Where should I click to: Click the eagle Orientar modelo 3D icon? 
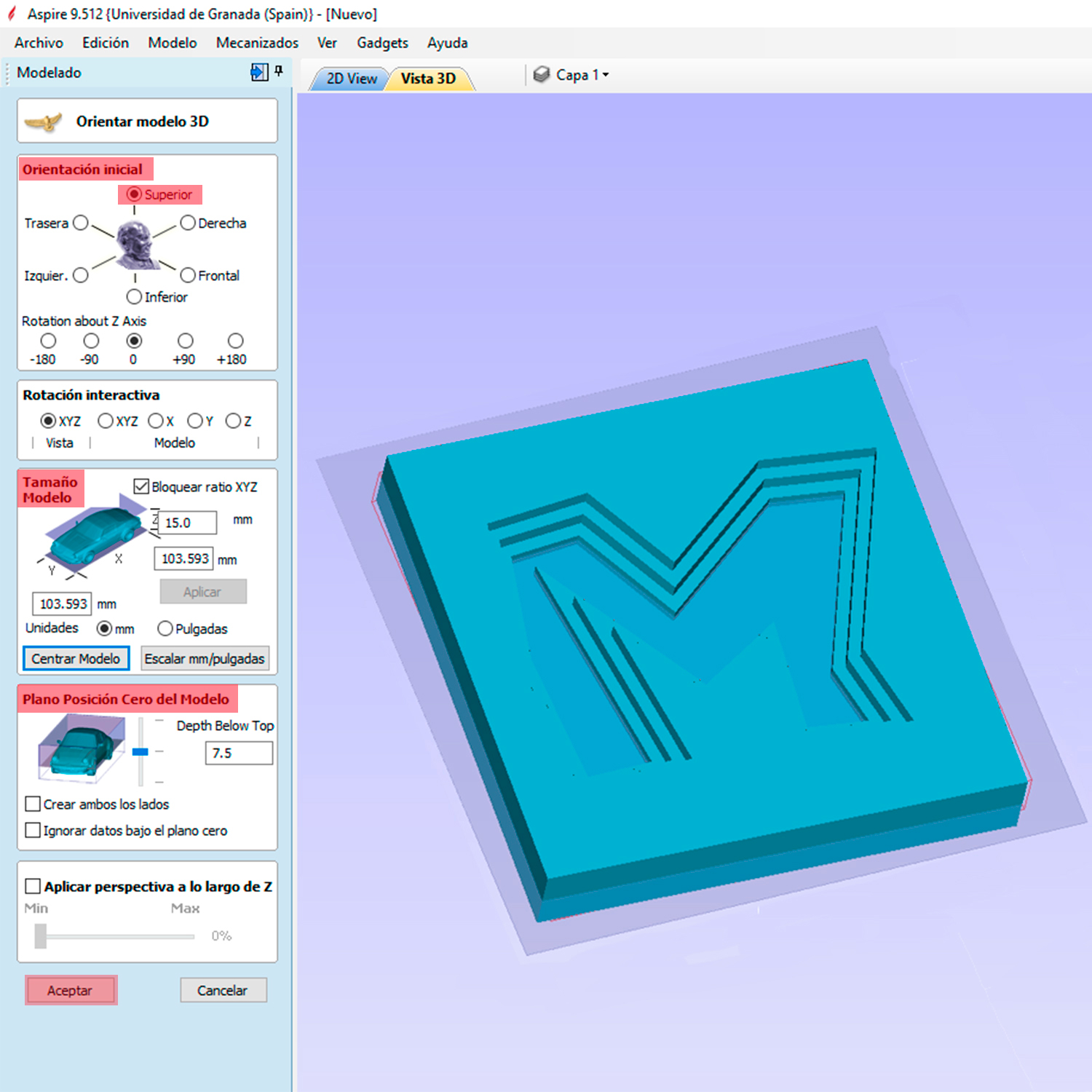point(44,122)
